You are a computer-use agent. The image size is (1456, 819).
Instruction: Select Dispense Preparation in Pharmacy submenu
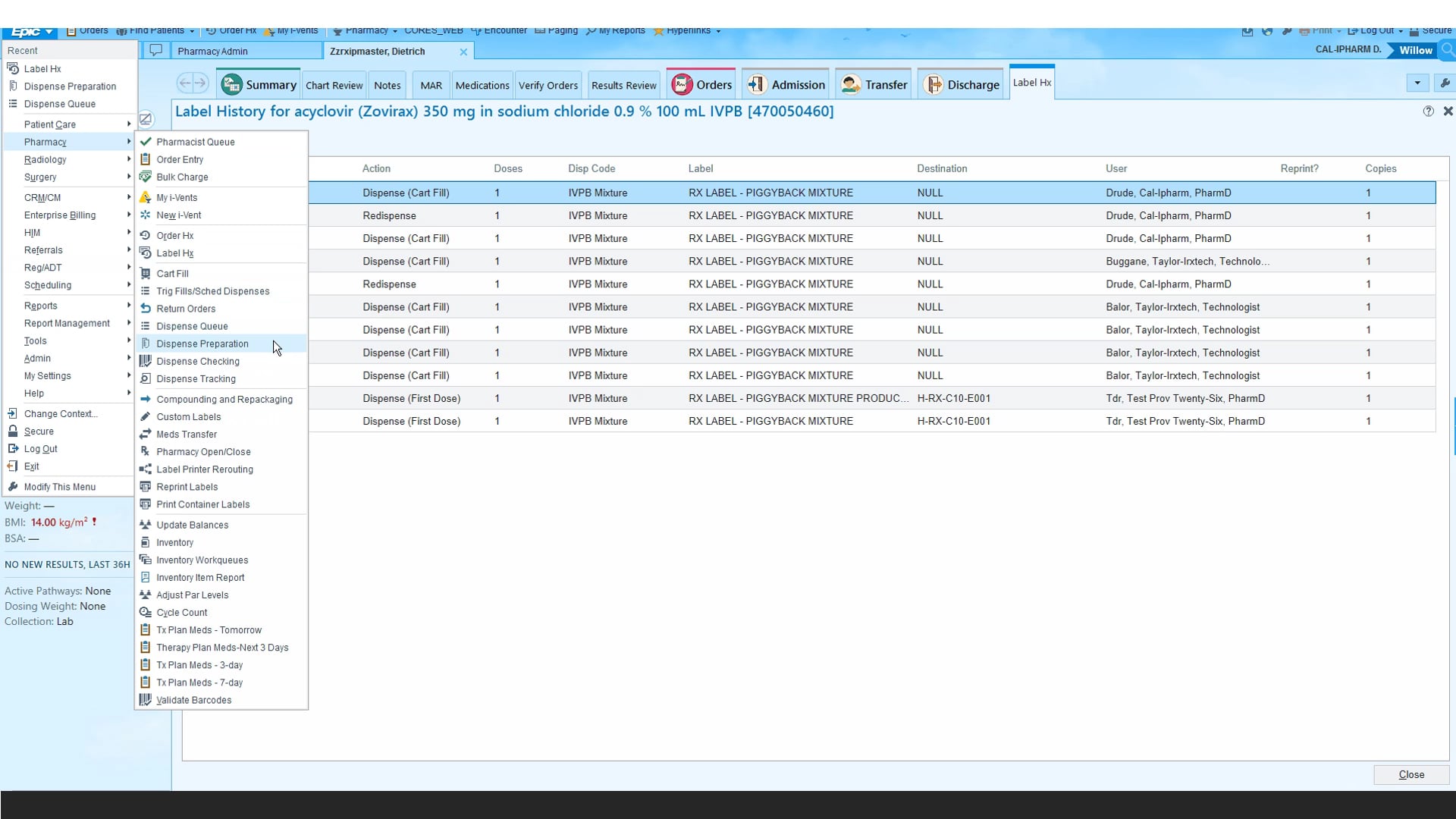tap(202, 344)
